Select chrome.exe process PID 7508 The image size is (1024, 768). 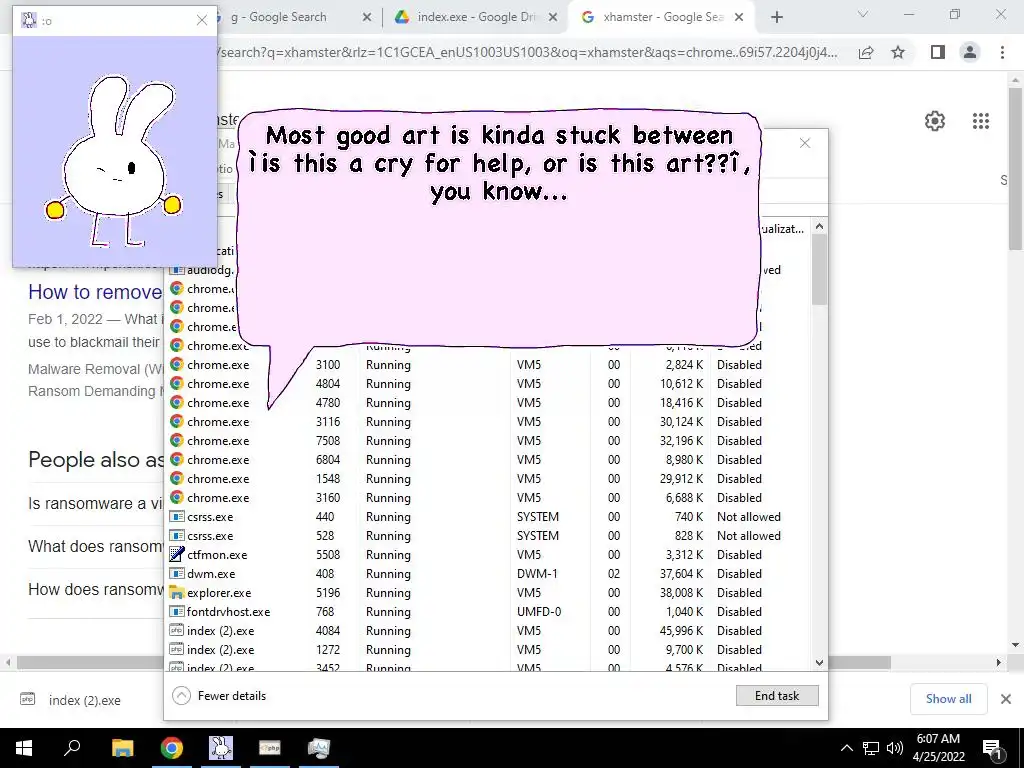pos(488,440)
